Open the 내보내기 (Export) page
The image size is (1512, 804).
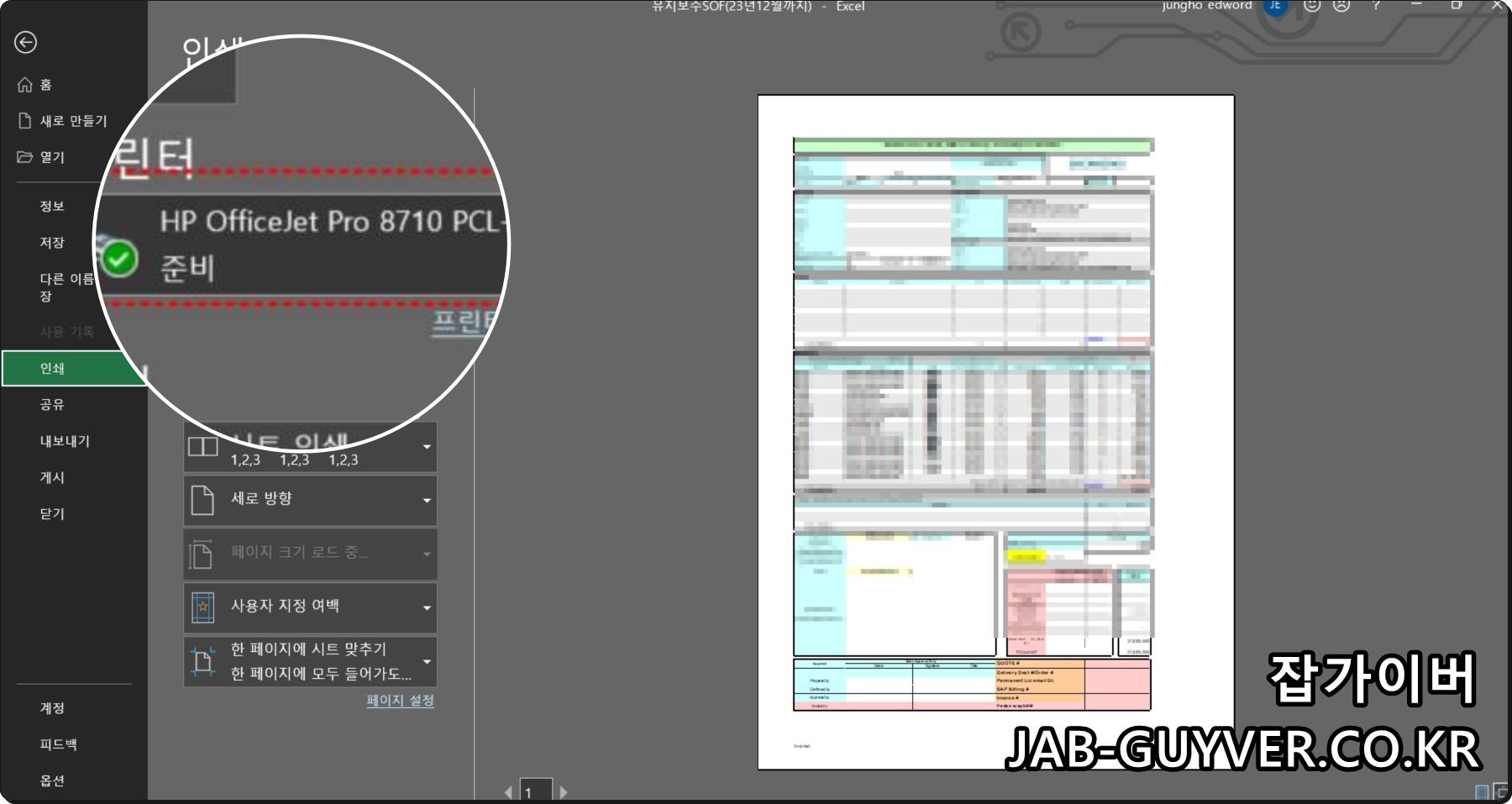[65, 440]
